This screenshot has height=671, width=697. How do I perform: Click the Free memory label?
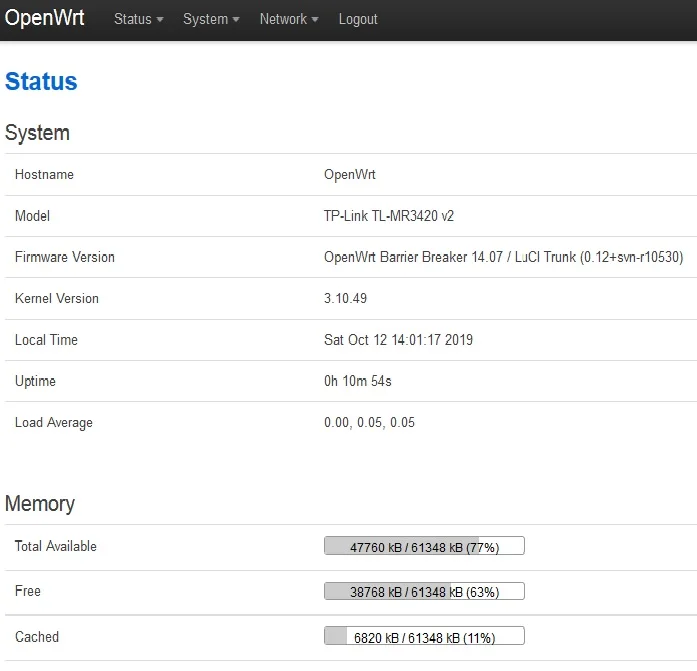click(28, 591)
